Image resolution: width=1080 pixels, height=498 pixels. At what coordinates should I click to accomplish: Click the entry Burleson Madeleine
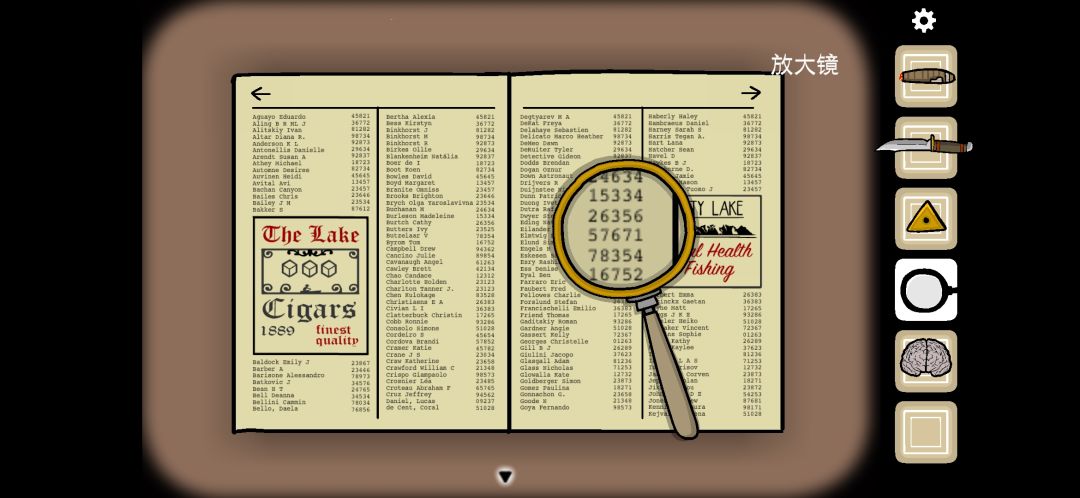point(419,216)
